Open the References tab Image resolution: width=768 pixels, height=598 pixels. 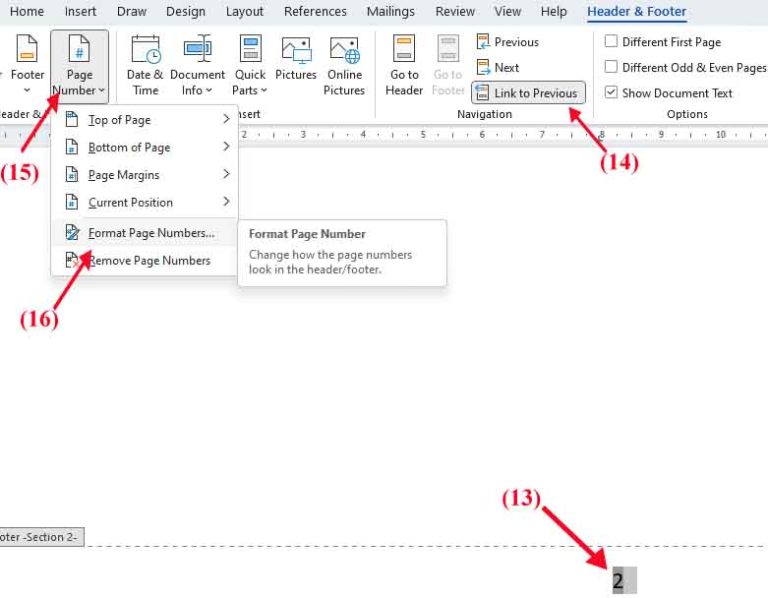tap(315, 11)
